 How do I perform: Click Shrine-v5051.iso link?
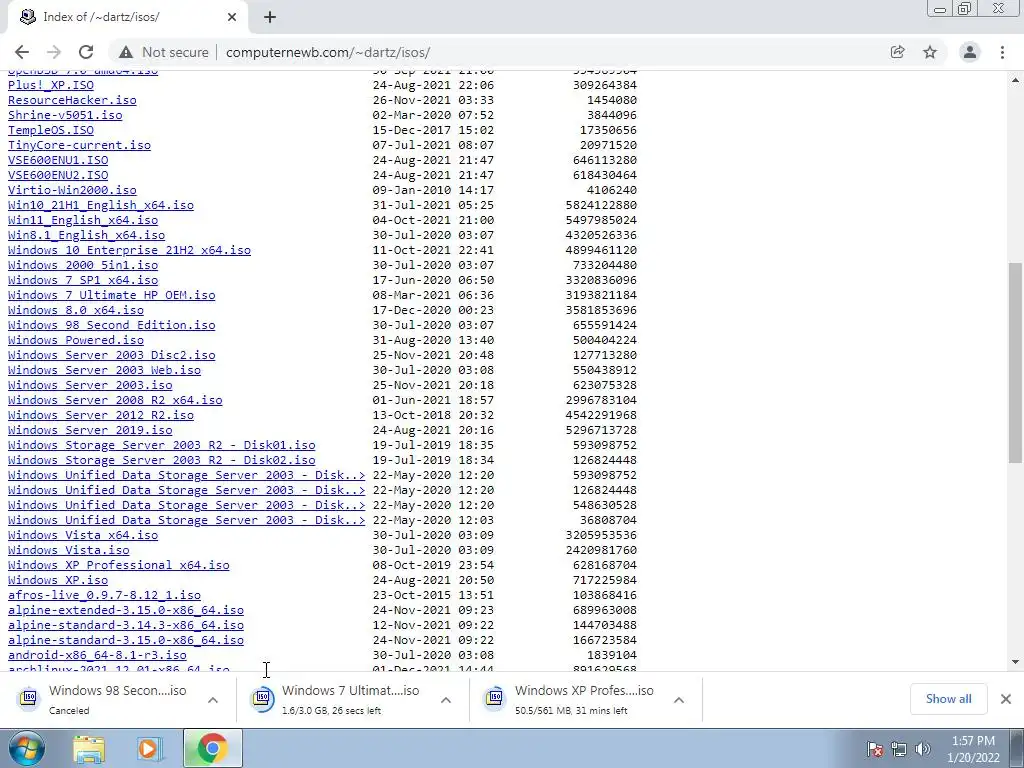(65, 115)
